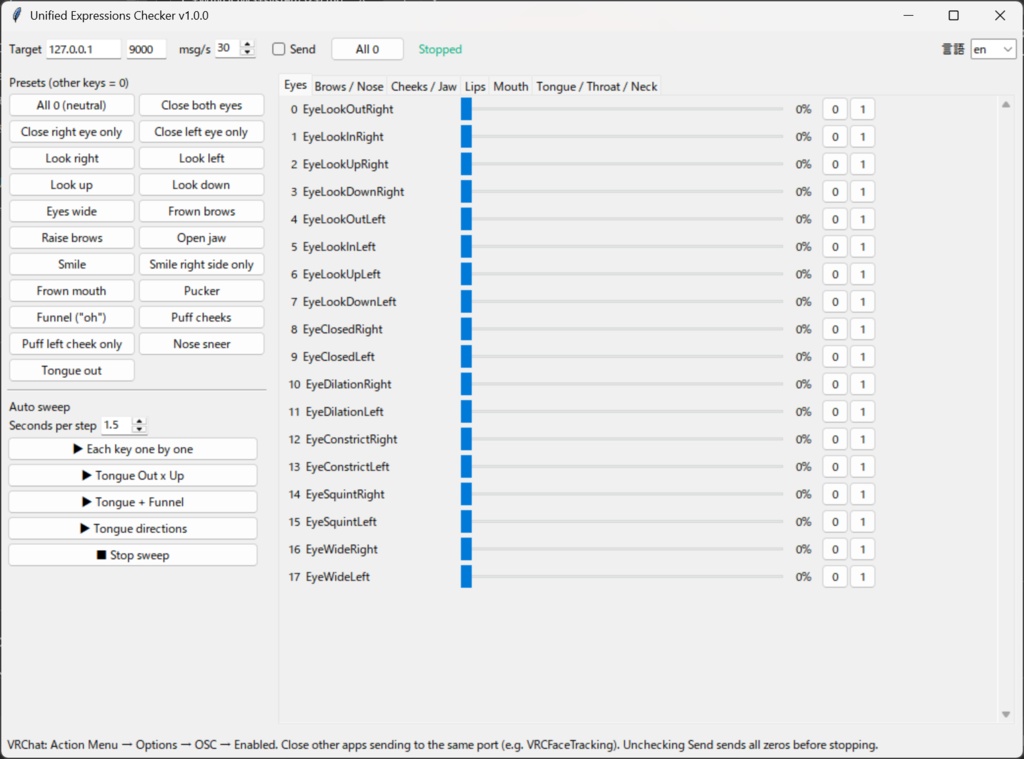Viewport: 1024px width, 759px height.
Task: Click the Seconds per step value field
Action: coord(118,425)
